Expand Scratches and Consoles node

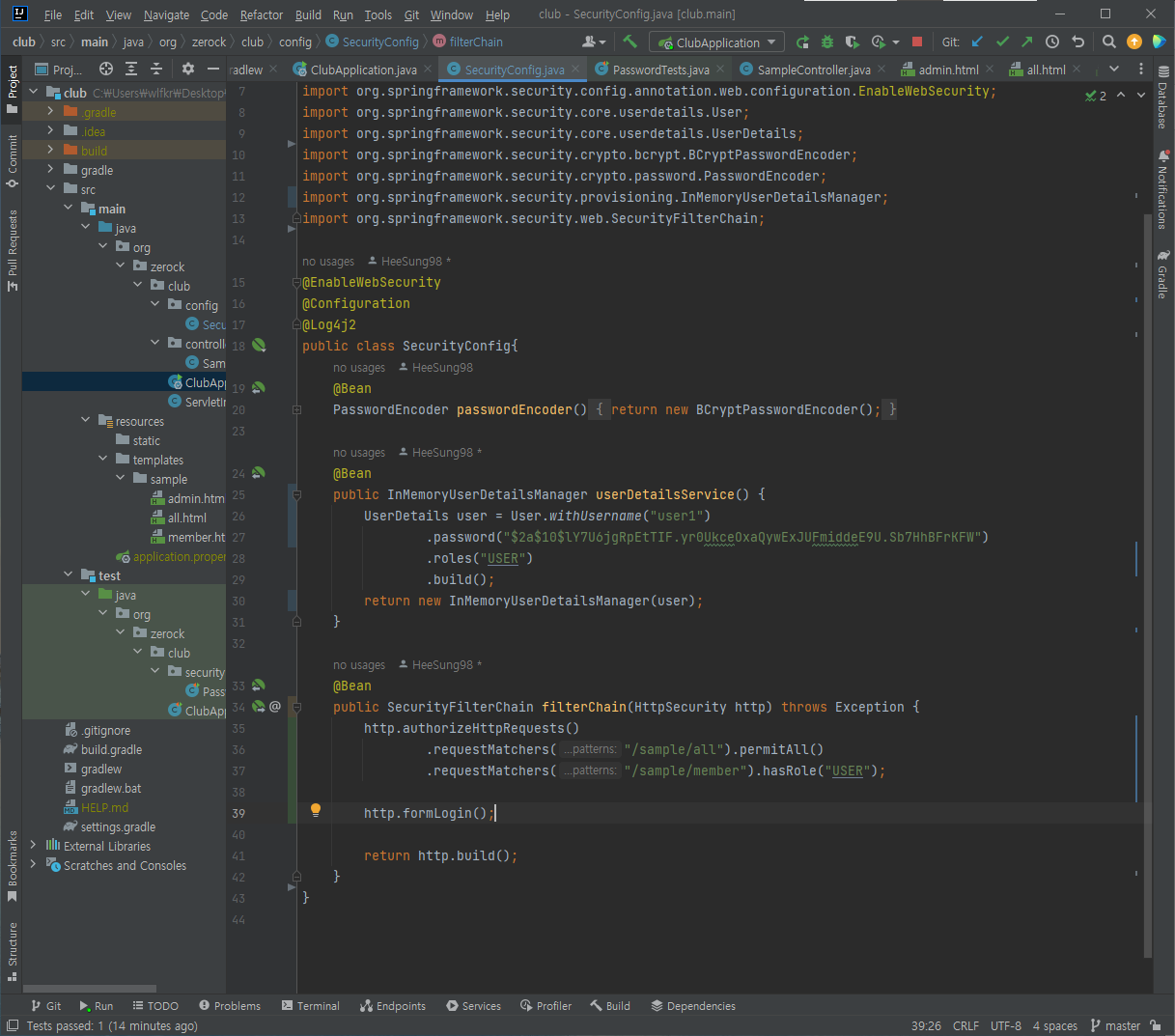33,865
